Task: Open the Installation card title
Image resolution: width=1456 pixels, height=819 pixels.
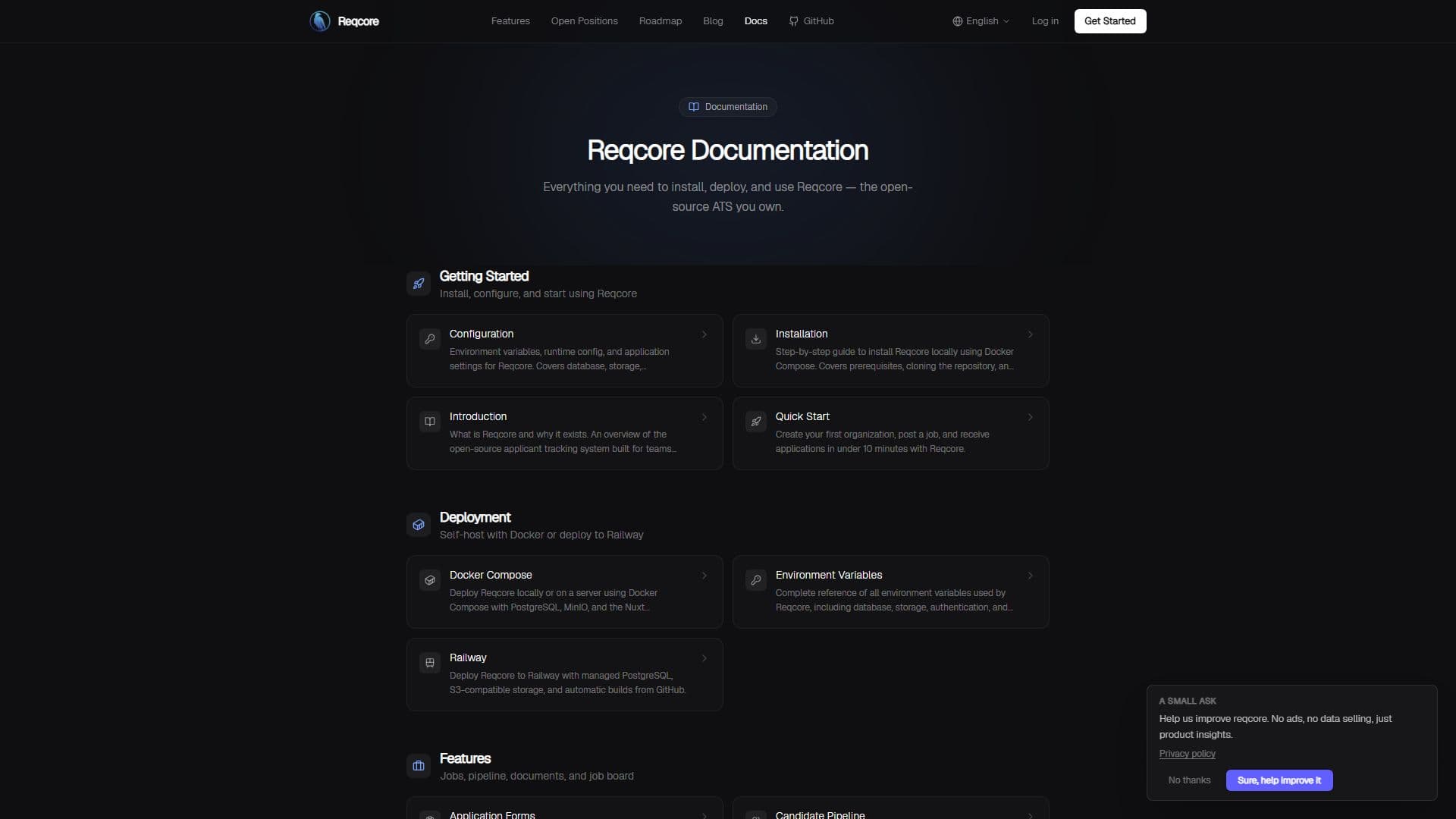Action: (x=802, y=334)
